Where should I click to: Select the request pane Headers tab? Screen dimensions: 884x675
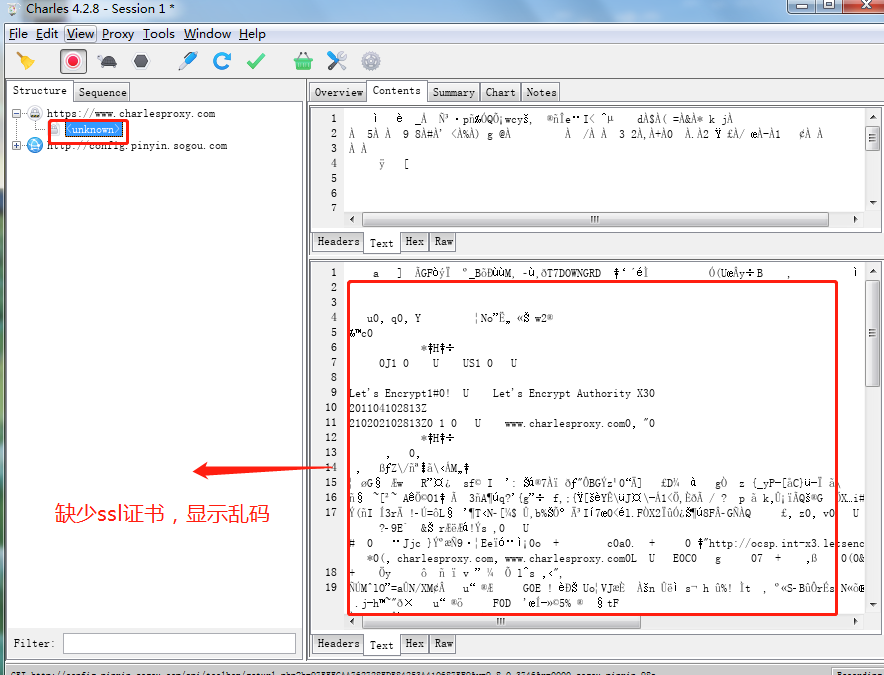pyautogui.click(x=338, y=241)
